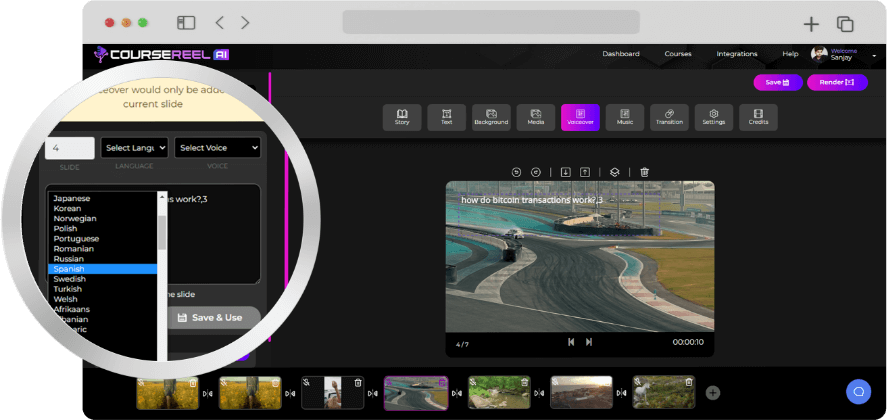Click the layers icon above the preview

tap(615, 172)
